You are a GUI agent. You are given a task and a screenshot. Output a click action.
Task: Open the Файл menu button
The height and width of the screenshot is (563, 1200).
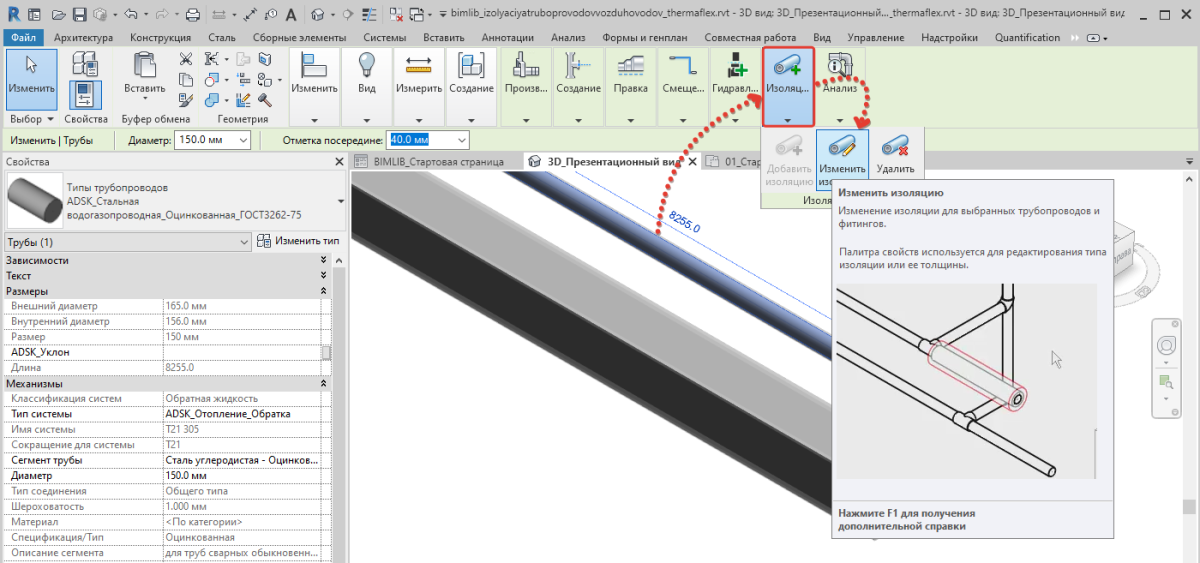[23, 38]
